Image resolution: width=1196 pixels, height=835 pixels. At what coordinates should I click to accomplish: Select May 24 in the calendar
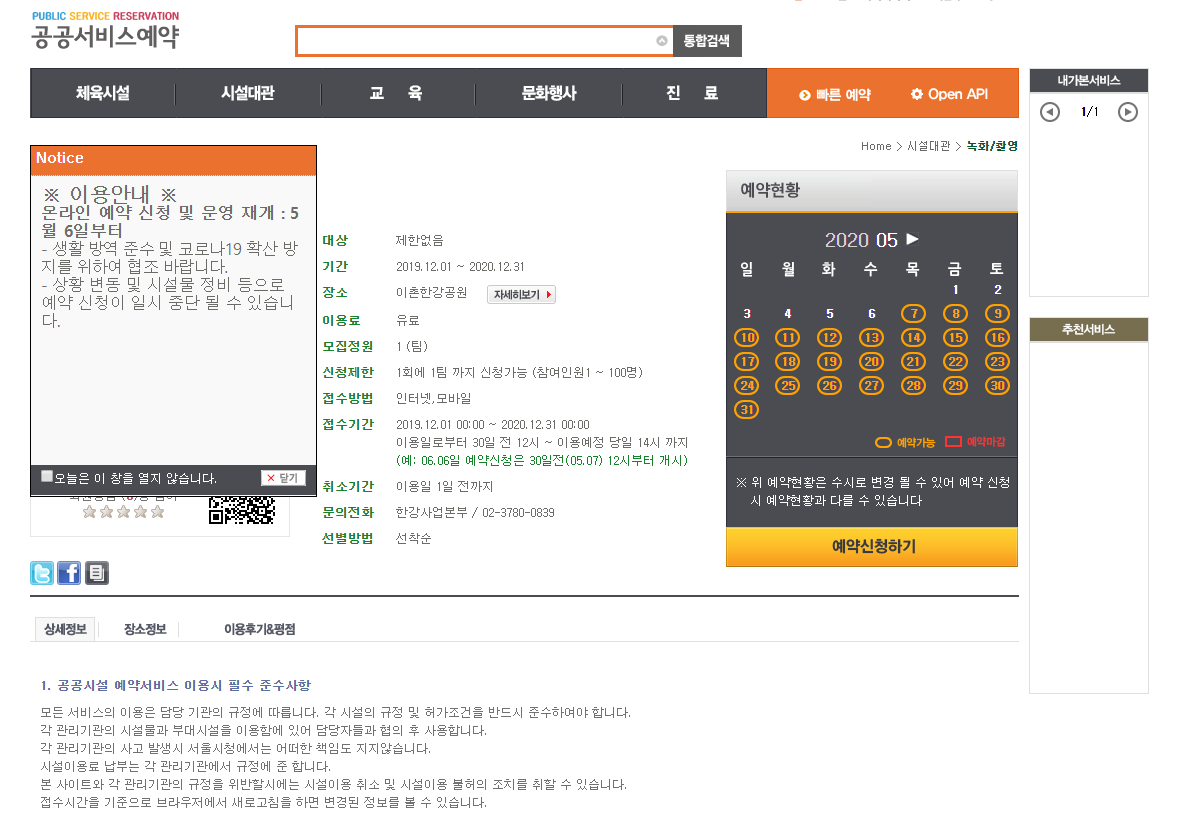click(x=747, y=386)
